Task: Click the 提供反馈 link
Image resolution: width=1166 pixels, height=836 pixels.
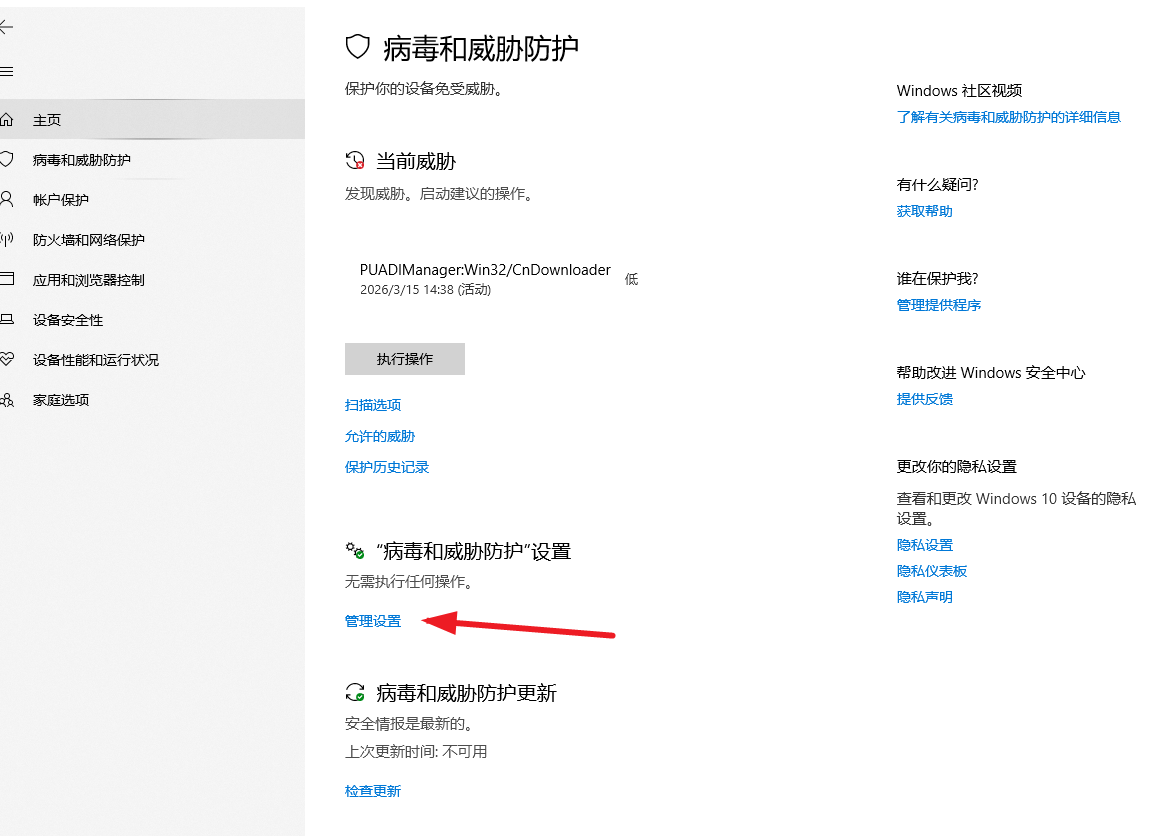Action: pos(924,399)
